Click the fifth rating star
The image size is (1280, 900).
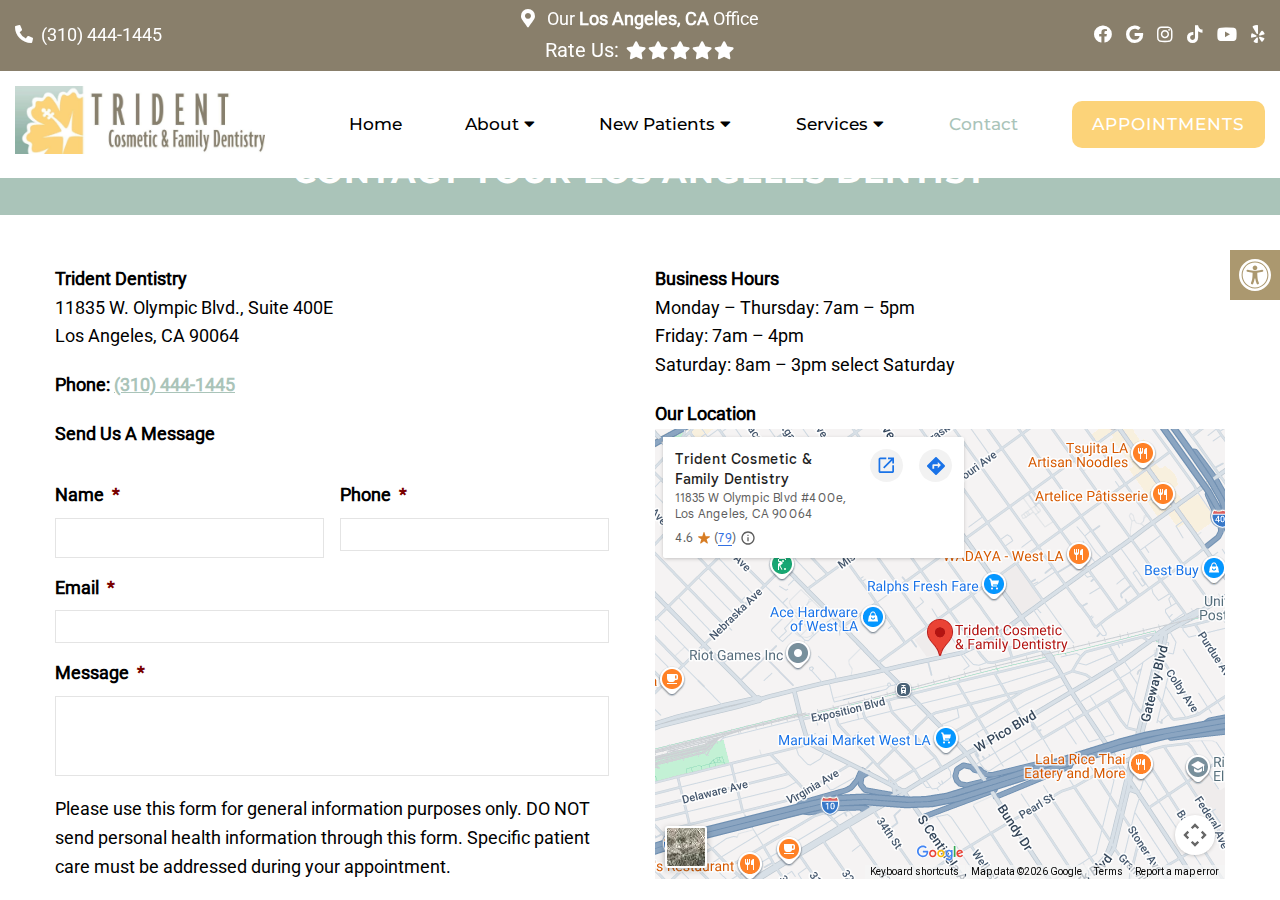pyautogui.click(x=724, y=50)
